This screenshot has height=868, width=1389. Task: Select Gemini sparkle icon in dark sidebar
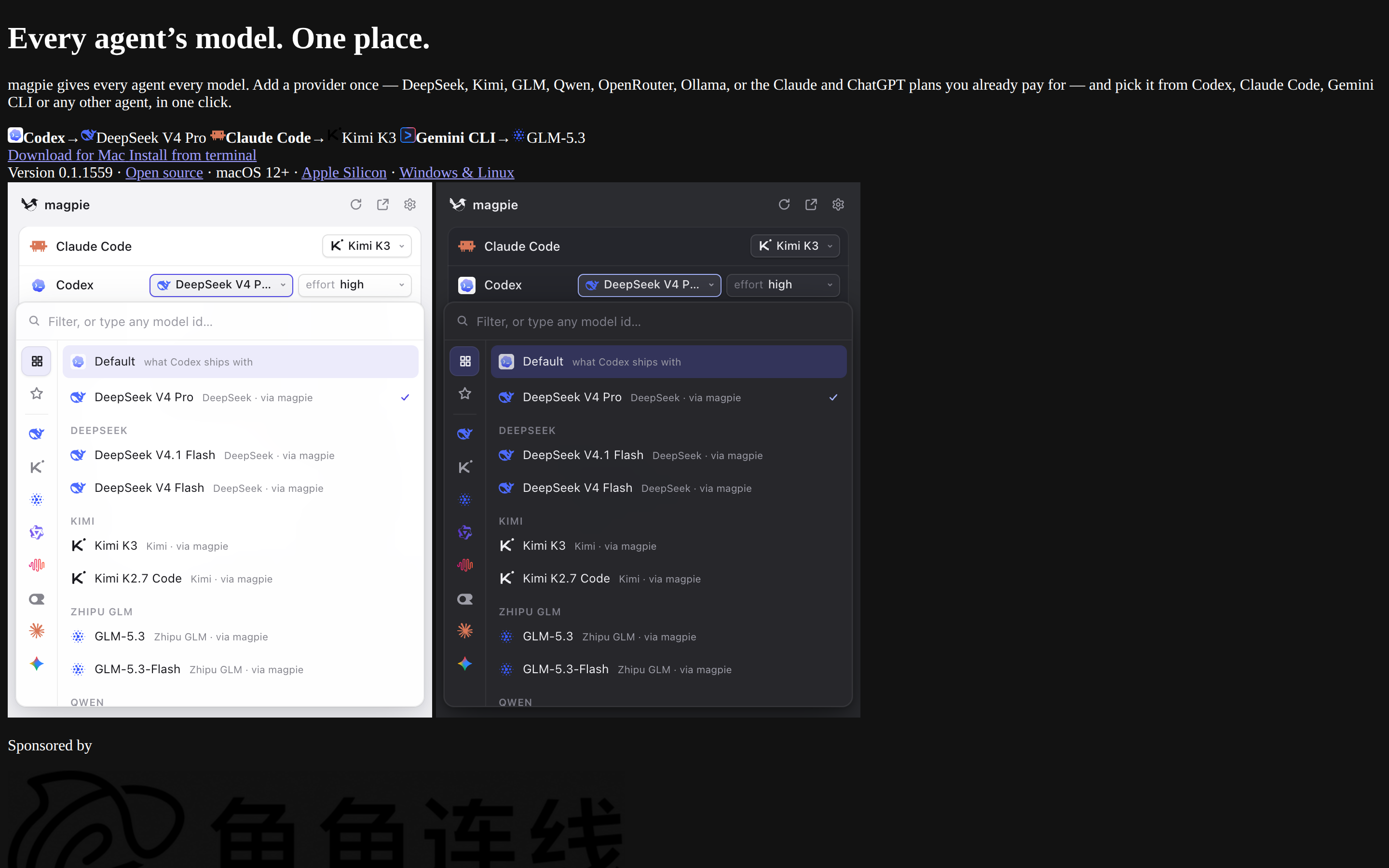465,664
